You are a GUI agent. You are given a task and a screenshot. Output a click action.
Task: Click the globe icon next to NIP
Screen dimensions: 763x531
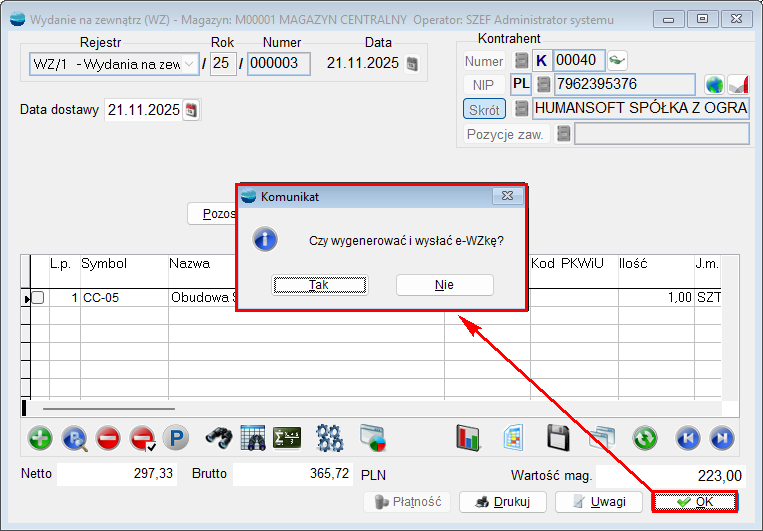point(714,84)
